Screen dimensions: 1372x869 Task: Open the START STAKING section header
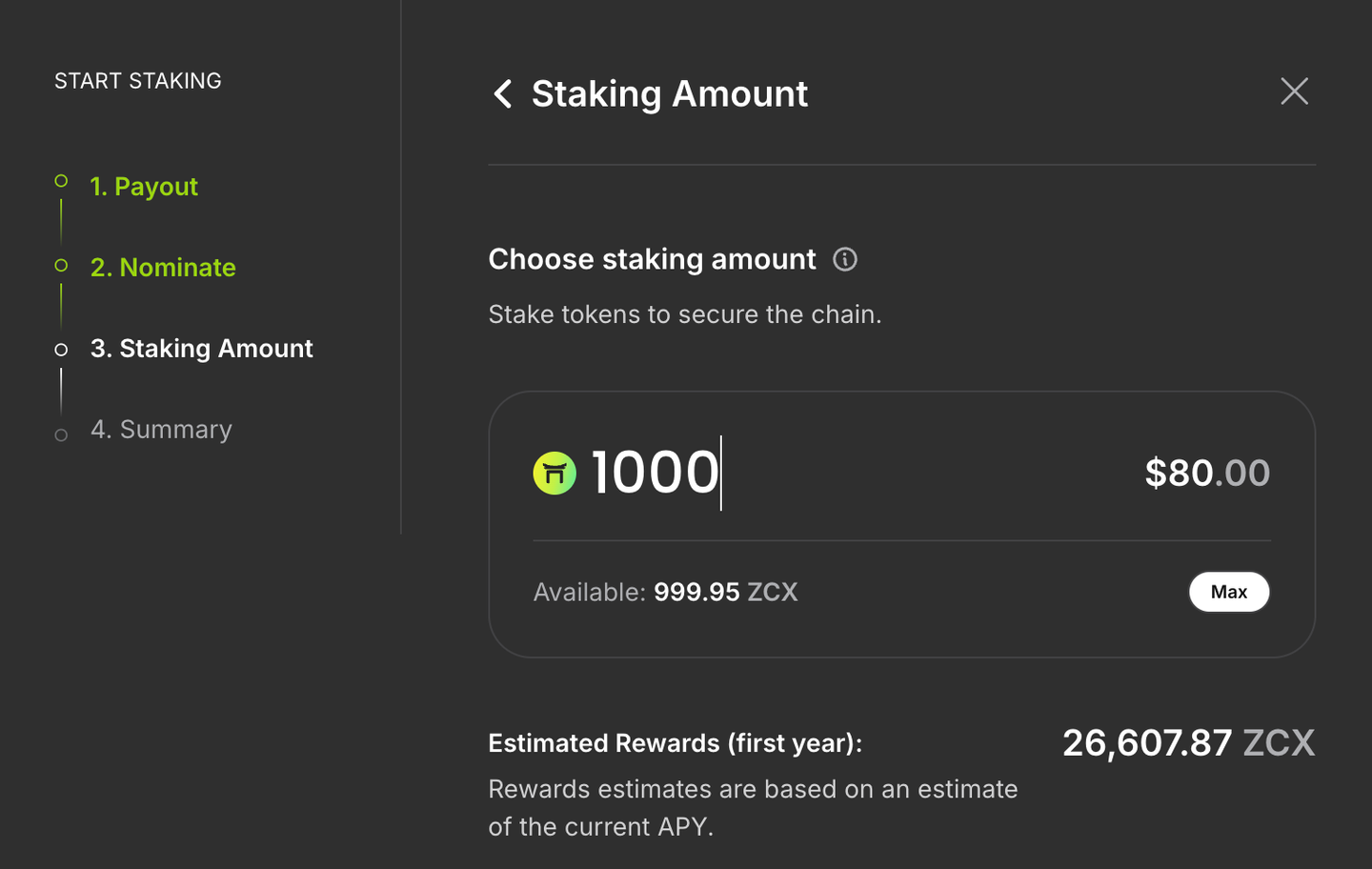[137, 80]
